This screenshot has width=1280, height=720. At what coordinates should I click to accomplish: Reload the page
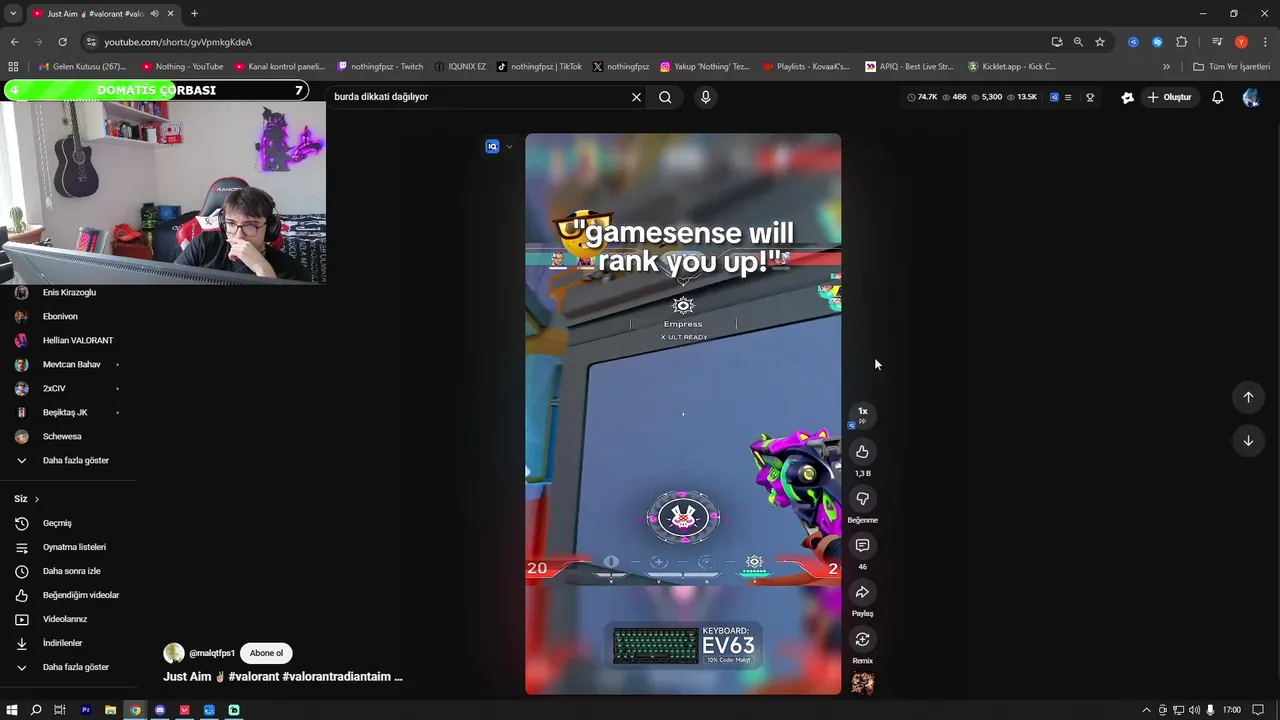(x=62, y=42)
